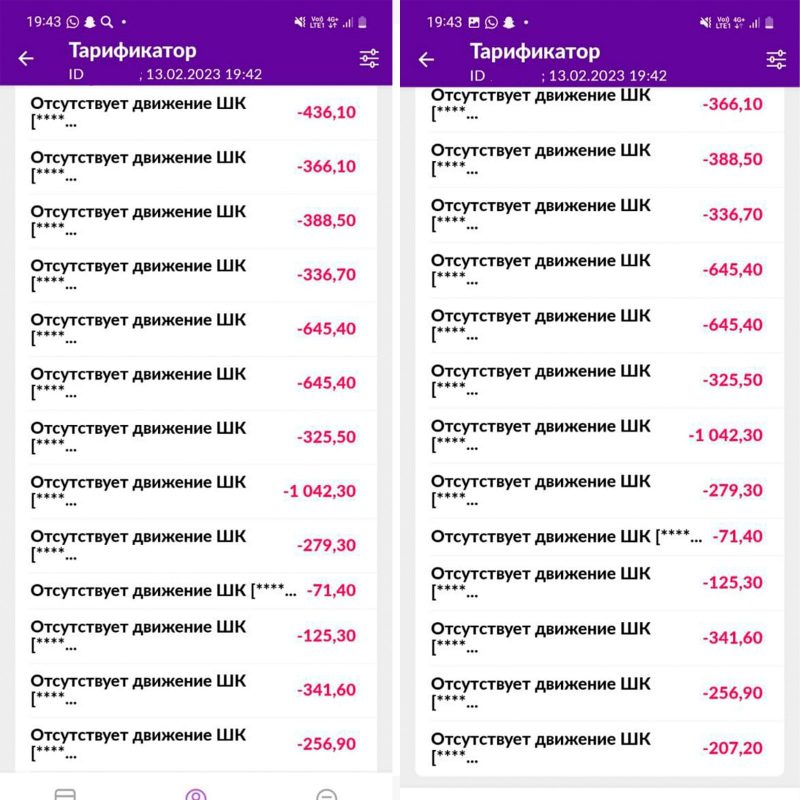Open the -388,50 entry on the left screen
Screen dimensions: 800x800
200,220
